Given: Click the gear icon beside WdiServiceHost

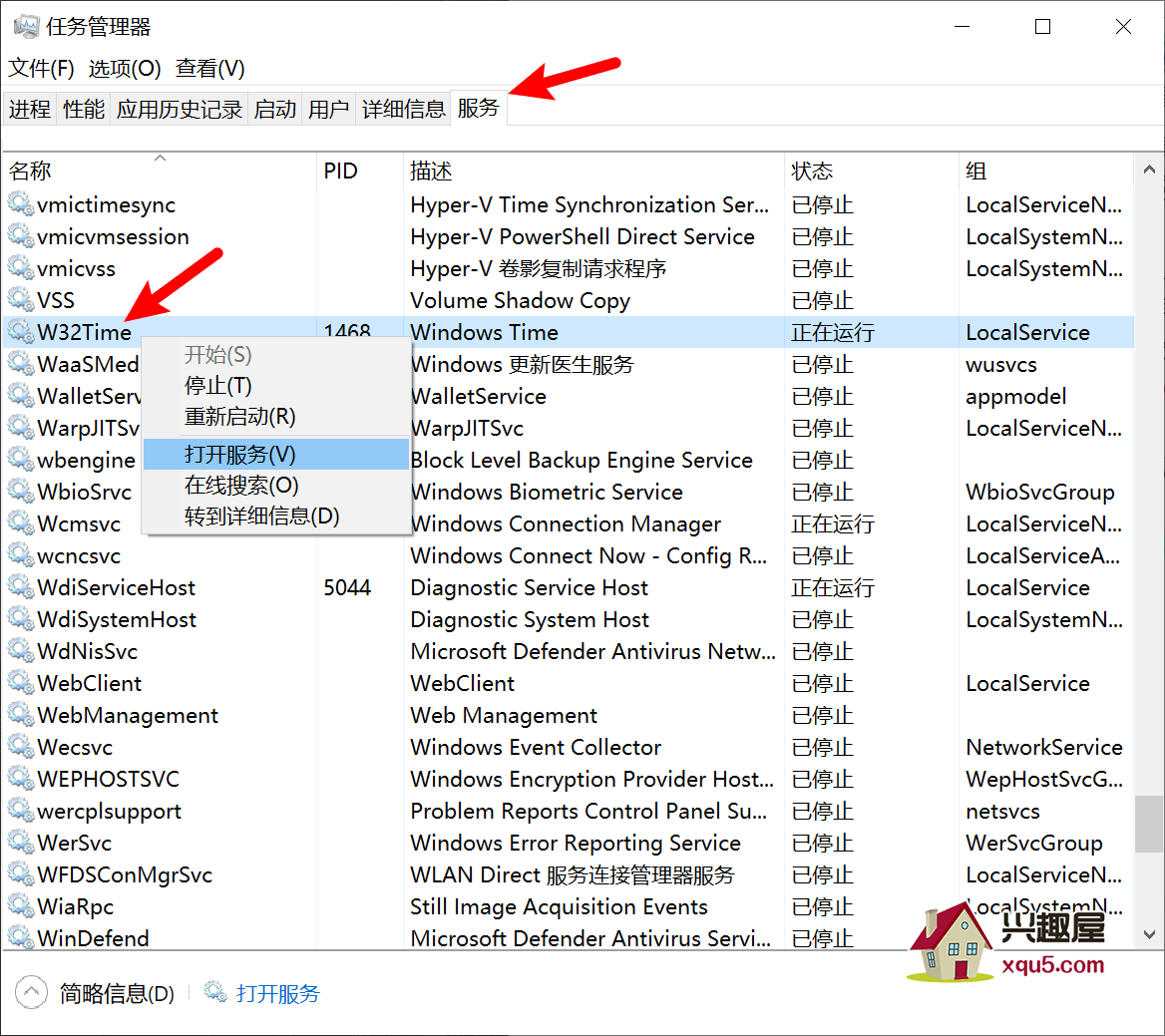Looking at the screenshot, I should [x=21, y=587].
